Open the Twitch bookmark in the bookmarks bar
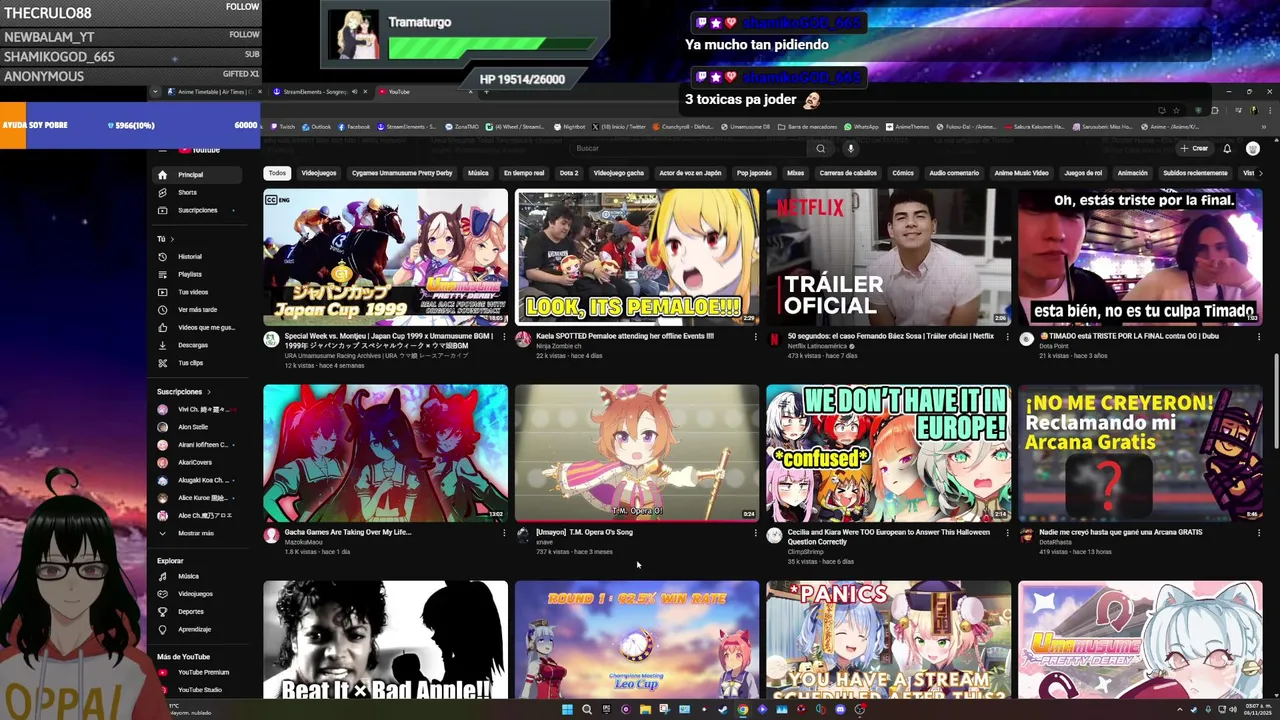1280x720 pixels. click(x=282, y=127)
